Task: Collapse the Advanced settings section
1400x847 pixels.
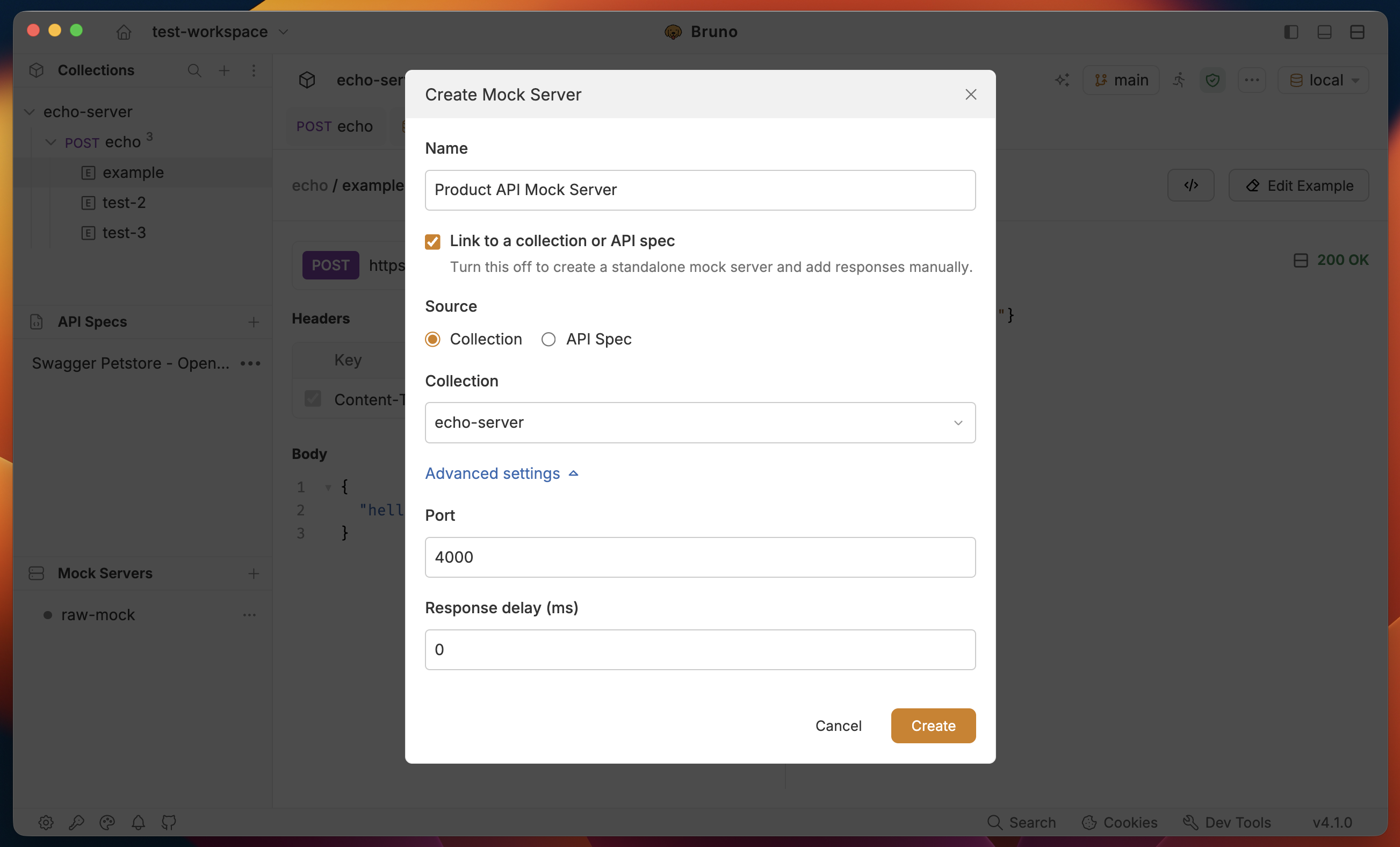Action: pos(502,473)
